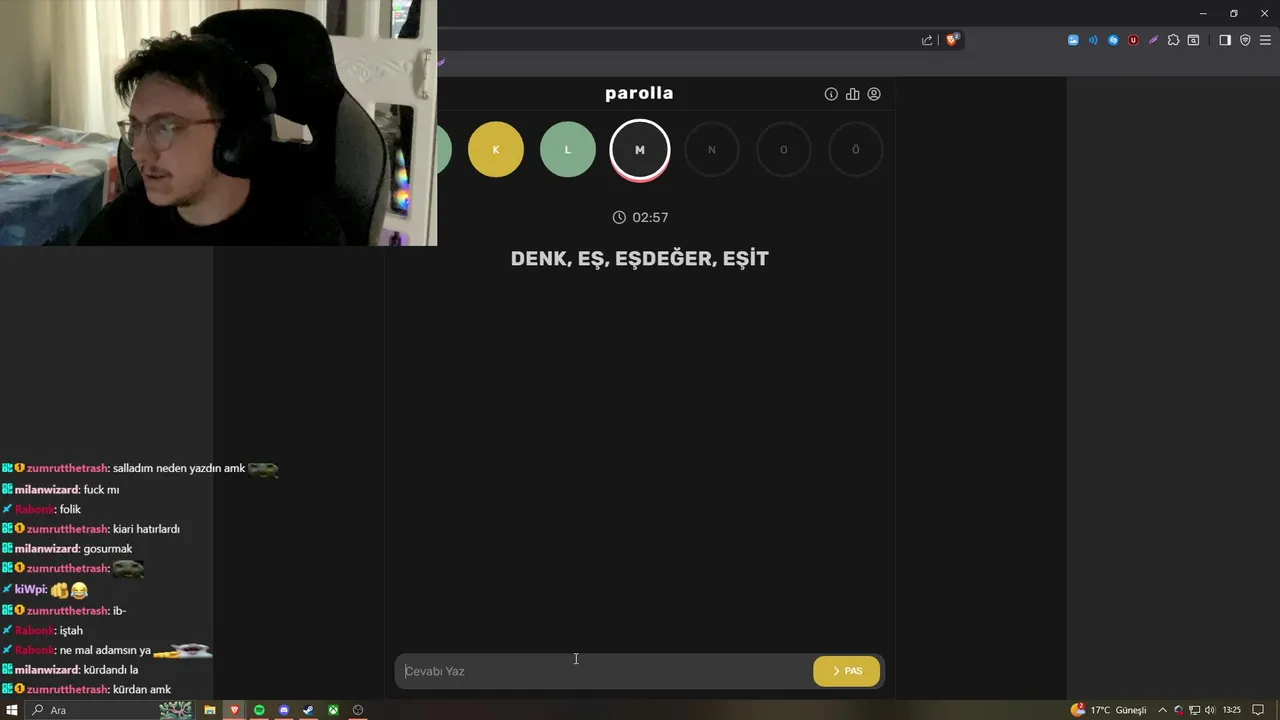The height and width of the screenshot is (720, 1280).
Task: Expand the hidden tray icons chevron
Action: (1163, 710)
